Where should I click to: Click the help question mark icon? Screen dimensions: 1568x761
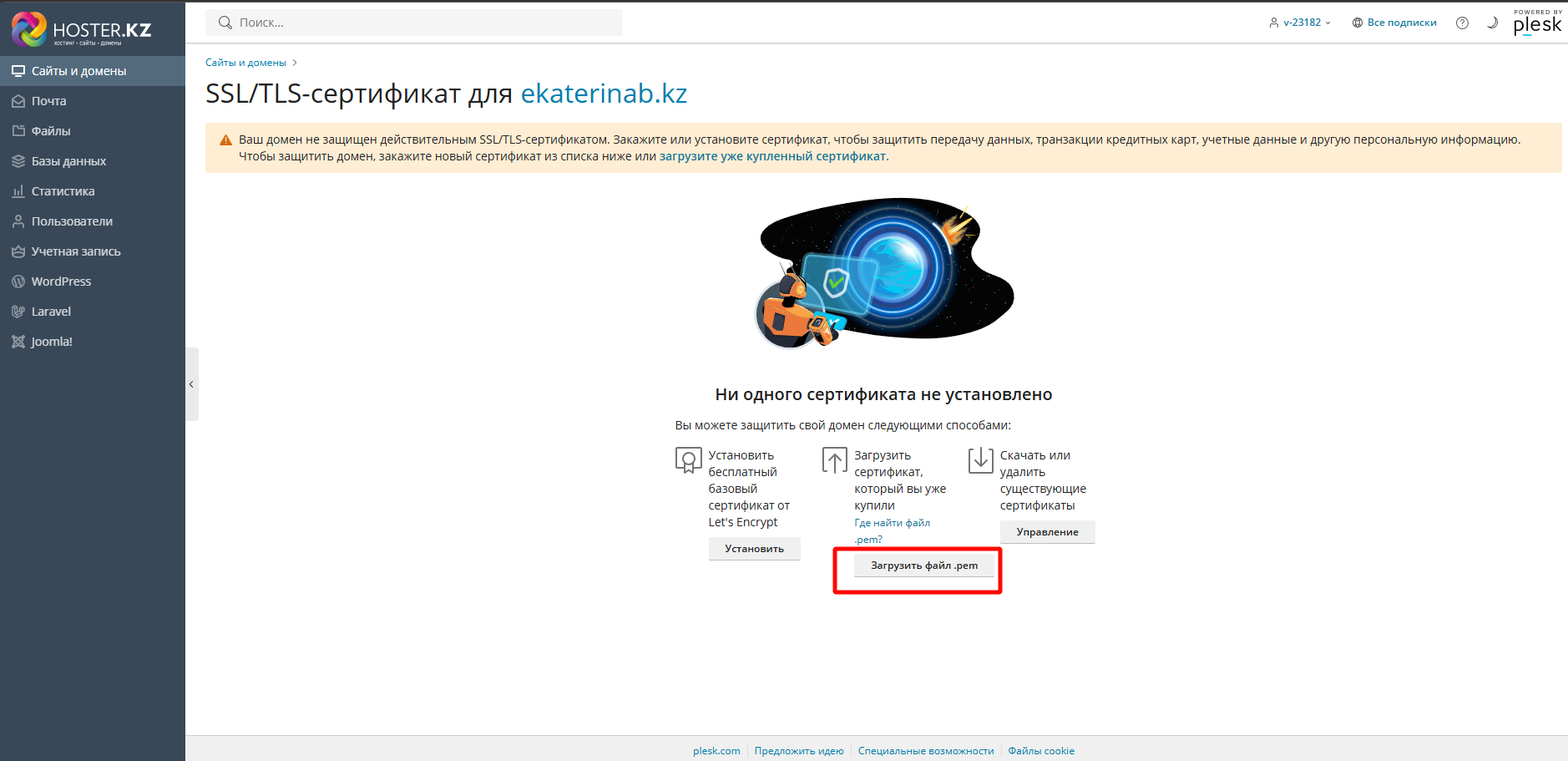click(1462, 23)
